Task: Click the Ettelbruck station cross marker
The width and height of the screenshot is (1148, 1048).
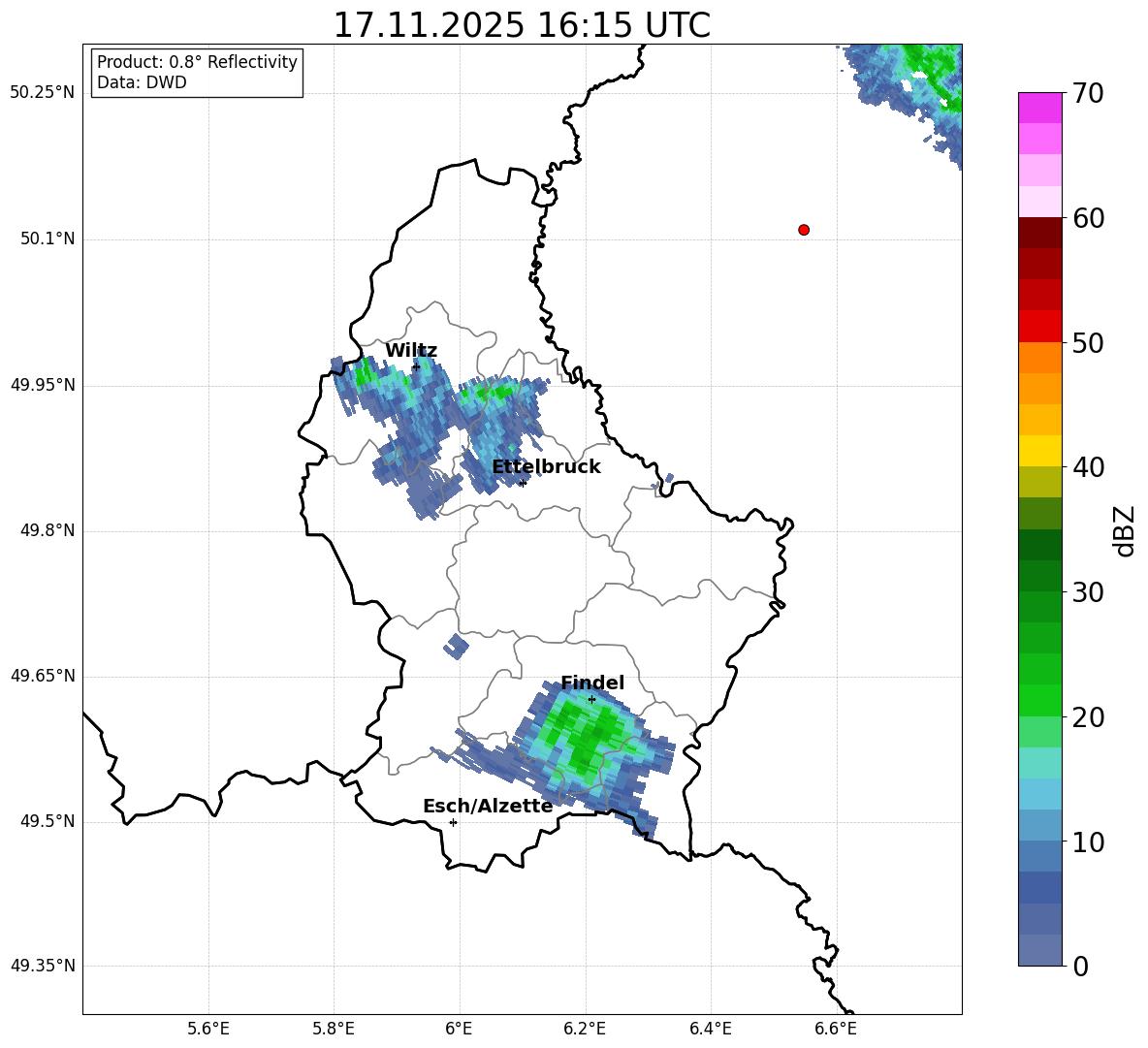Action: (x=522, y=483)
